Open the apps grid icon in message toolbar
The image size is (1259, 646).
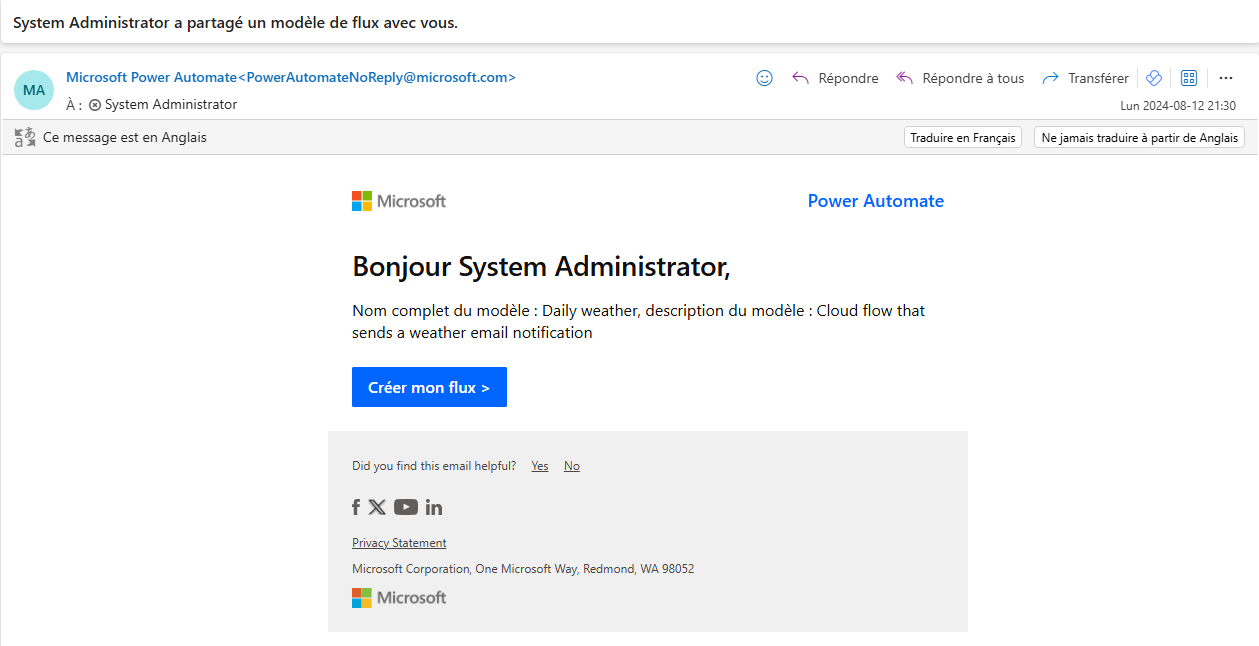(x=1188, y=77)
